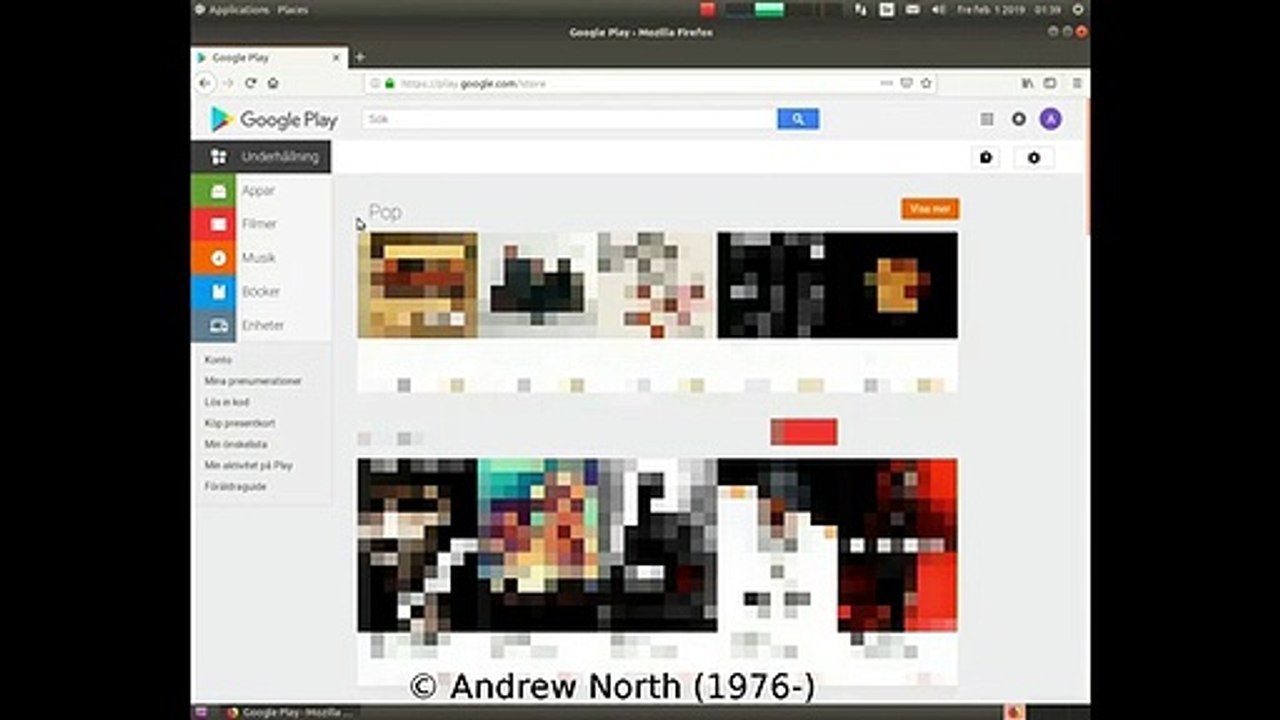Open the Konto link
The width and height of the screenshot is (1280, 720).
pyautogui.click(x=218, y=360)
